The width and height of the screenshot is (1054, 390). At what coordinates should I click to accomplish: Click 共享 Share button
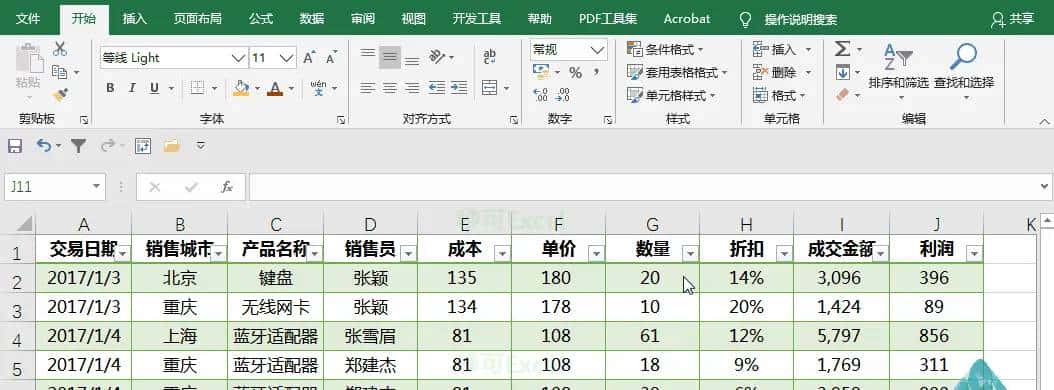click(1012, 19)
